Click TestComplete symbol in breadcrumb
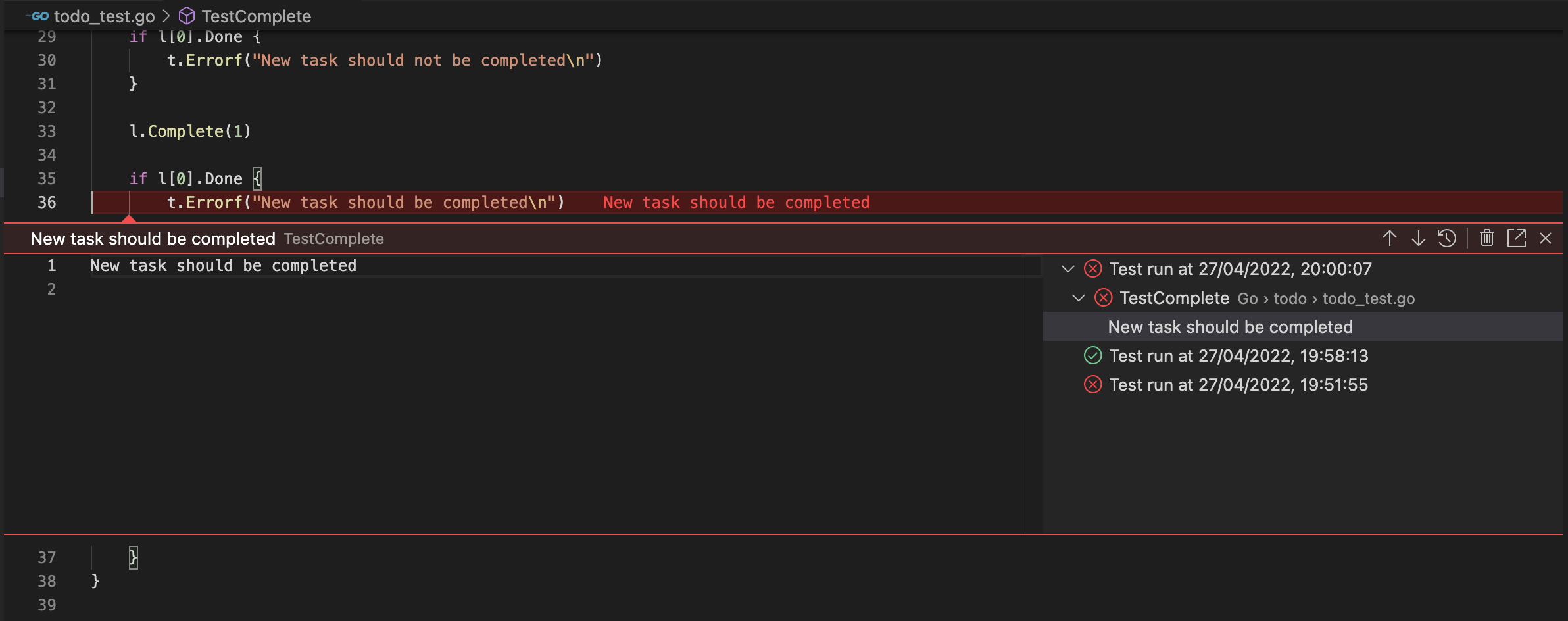Image resolution: width=1568 pixels, height=621 pixels. click(256, 16)
